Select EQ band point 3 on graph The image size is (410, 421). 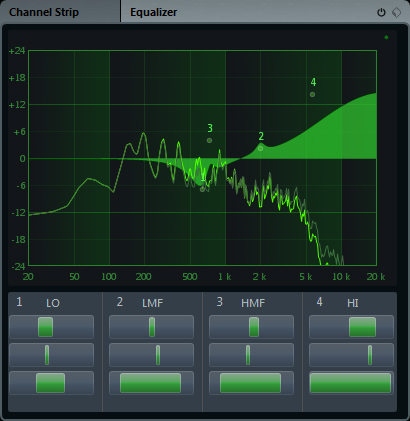tap(209, 140)
